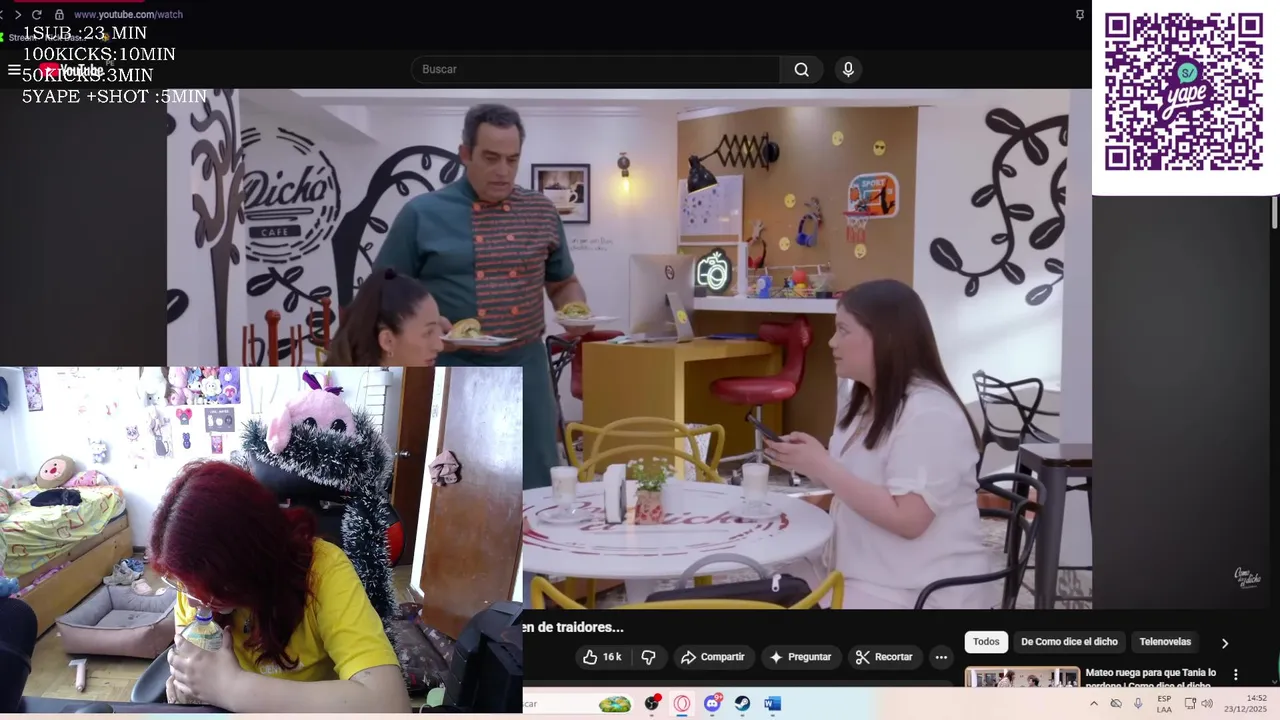Expand hidden system tray icons
The image size is (1280, 720).
1093,704
